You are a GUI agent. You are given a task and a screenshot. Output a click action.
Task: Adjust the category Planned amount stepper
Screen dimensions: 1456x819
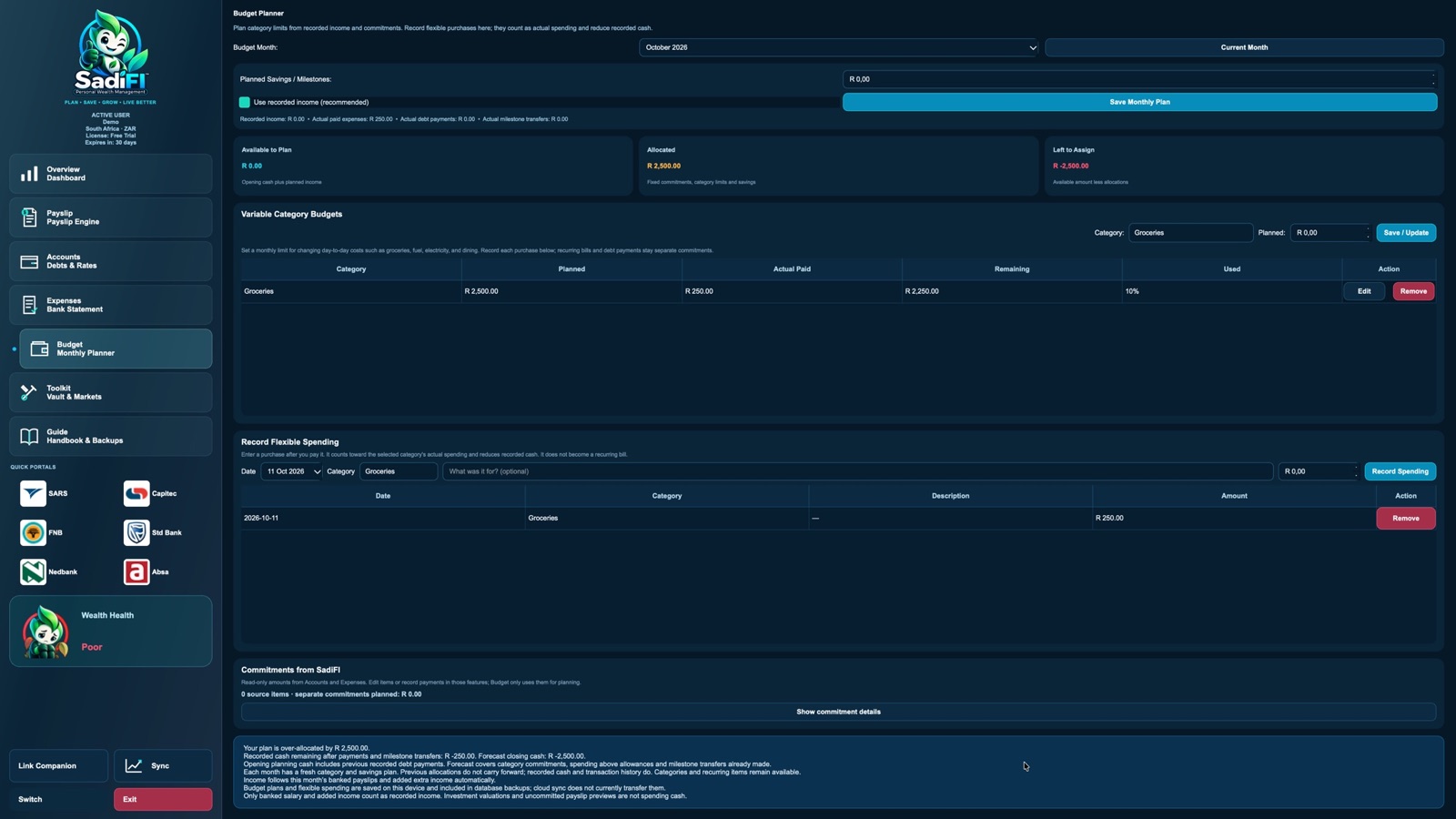pyautogui.click(x=1367, y=233)
